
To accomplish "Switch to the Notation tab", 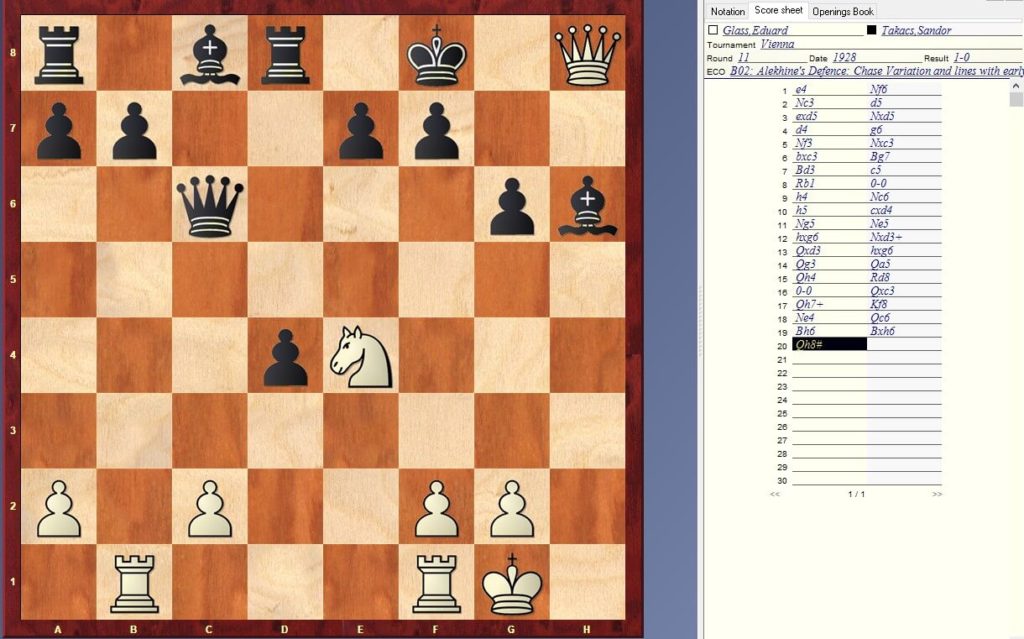I will coord(727,11).
